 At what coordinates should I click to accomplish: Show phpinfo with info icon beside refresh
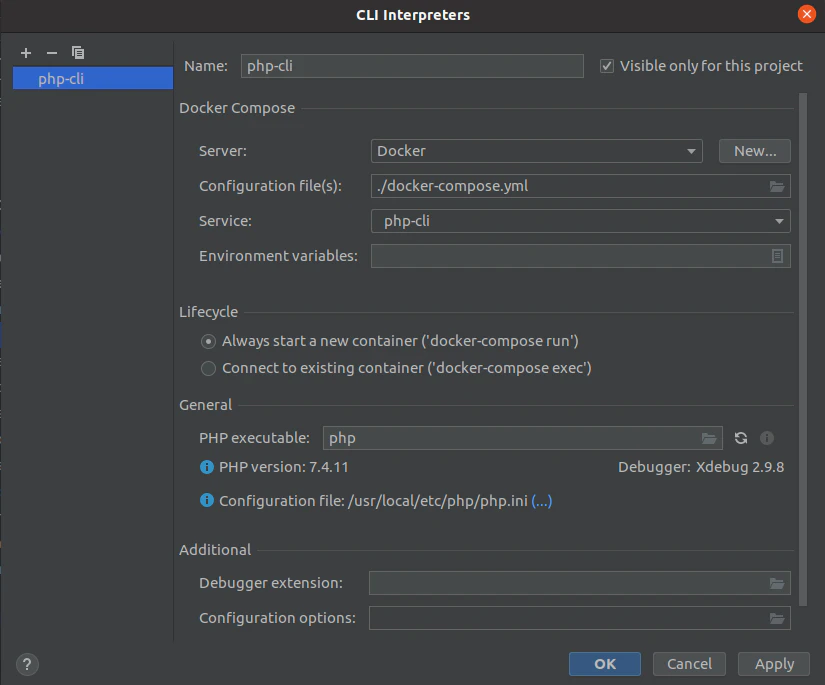click(x=767, y=438)
